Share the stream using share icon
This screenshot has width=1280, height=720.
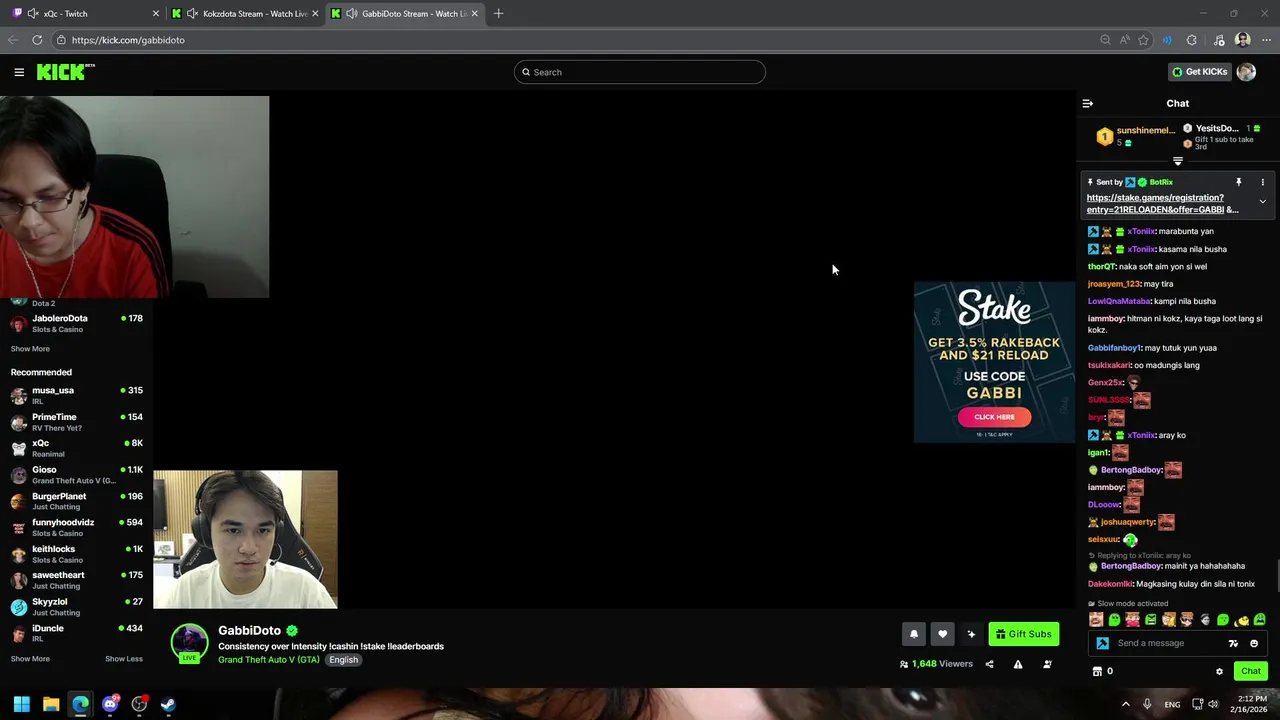click(989, 664)
